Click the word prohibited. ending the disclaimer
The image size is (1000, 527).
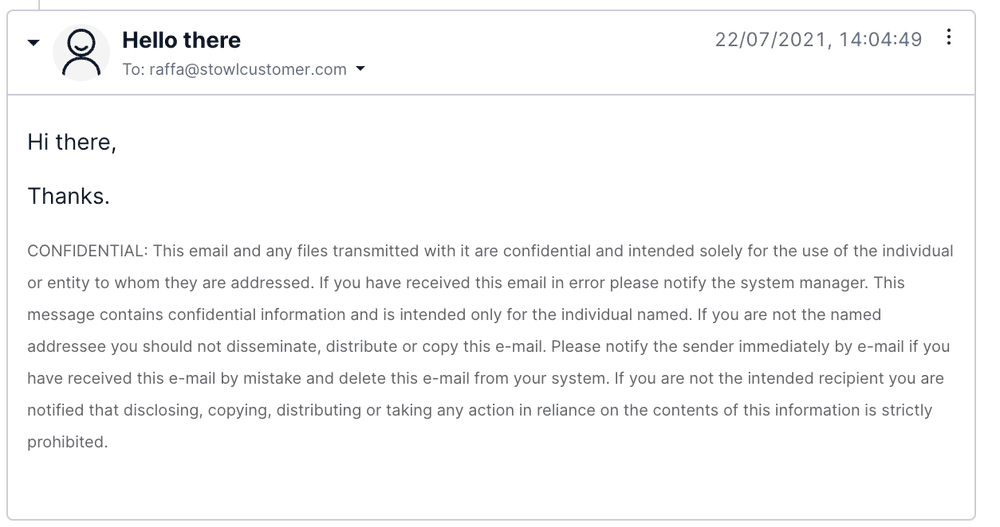(67, 442)
